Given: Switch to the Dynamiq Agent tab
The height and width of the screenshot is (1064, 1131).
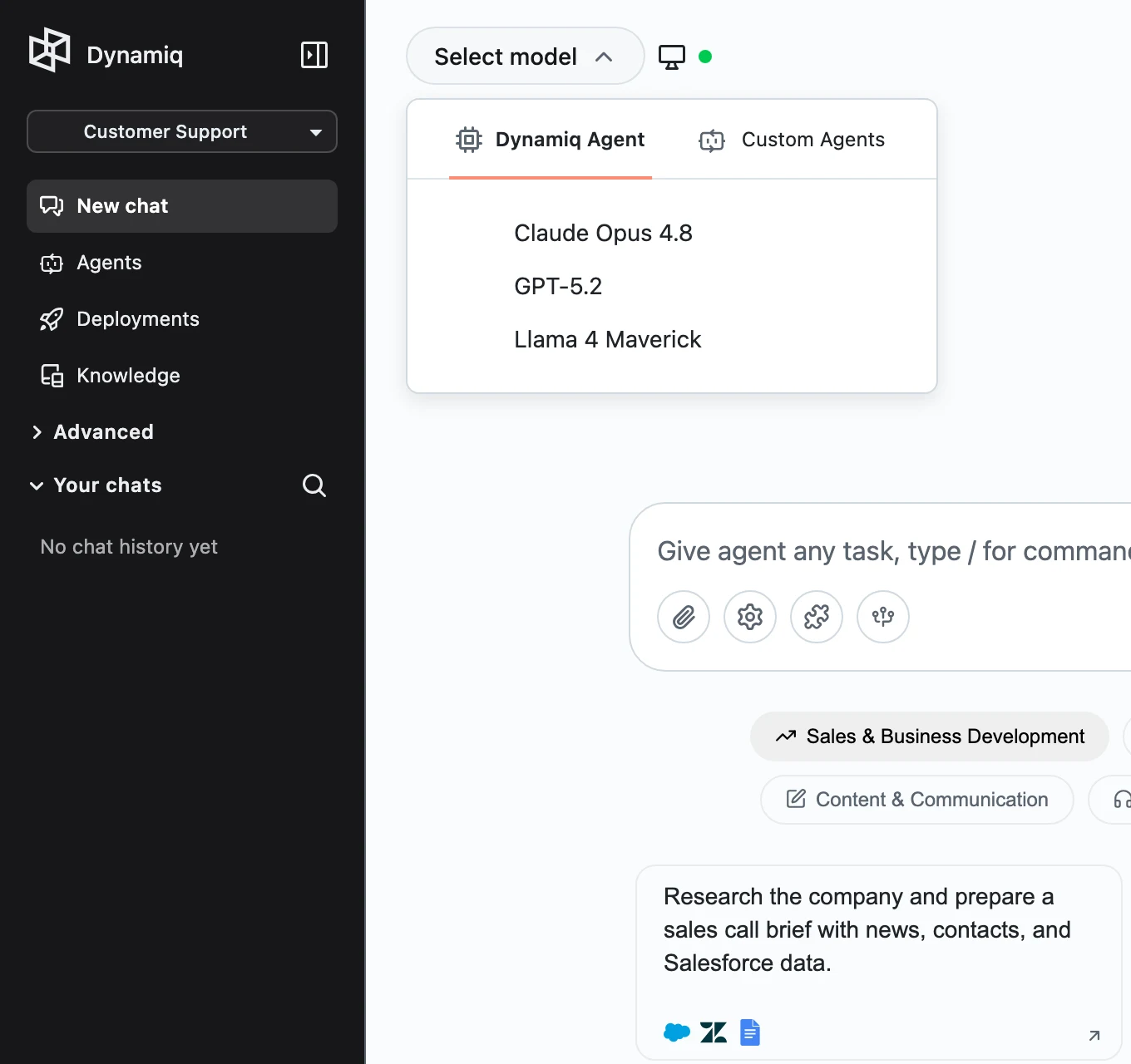Looking at the screenshot, I should [x=551, y=140].
